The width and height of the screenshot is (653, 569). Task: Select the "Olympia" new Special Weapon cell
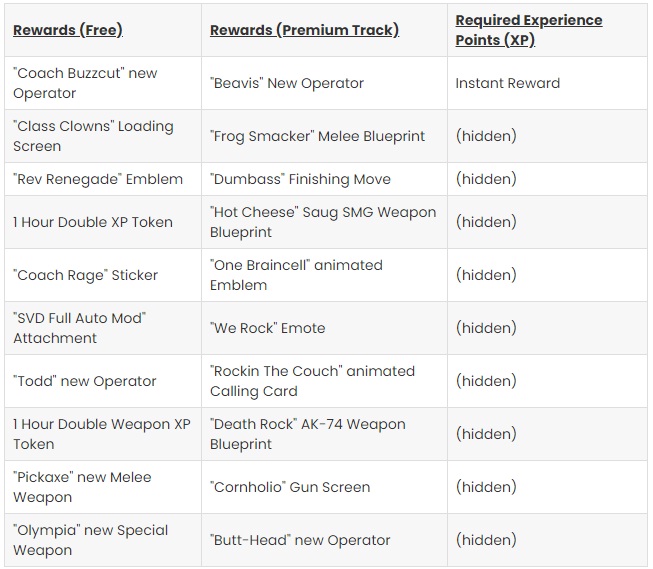[103, 540]
